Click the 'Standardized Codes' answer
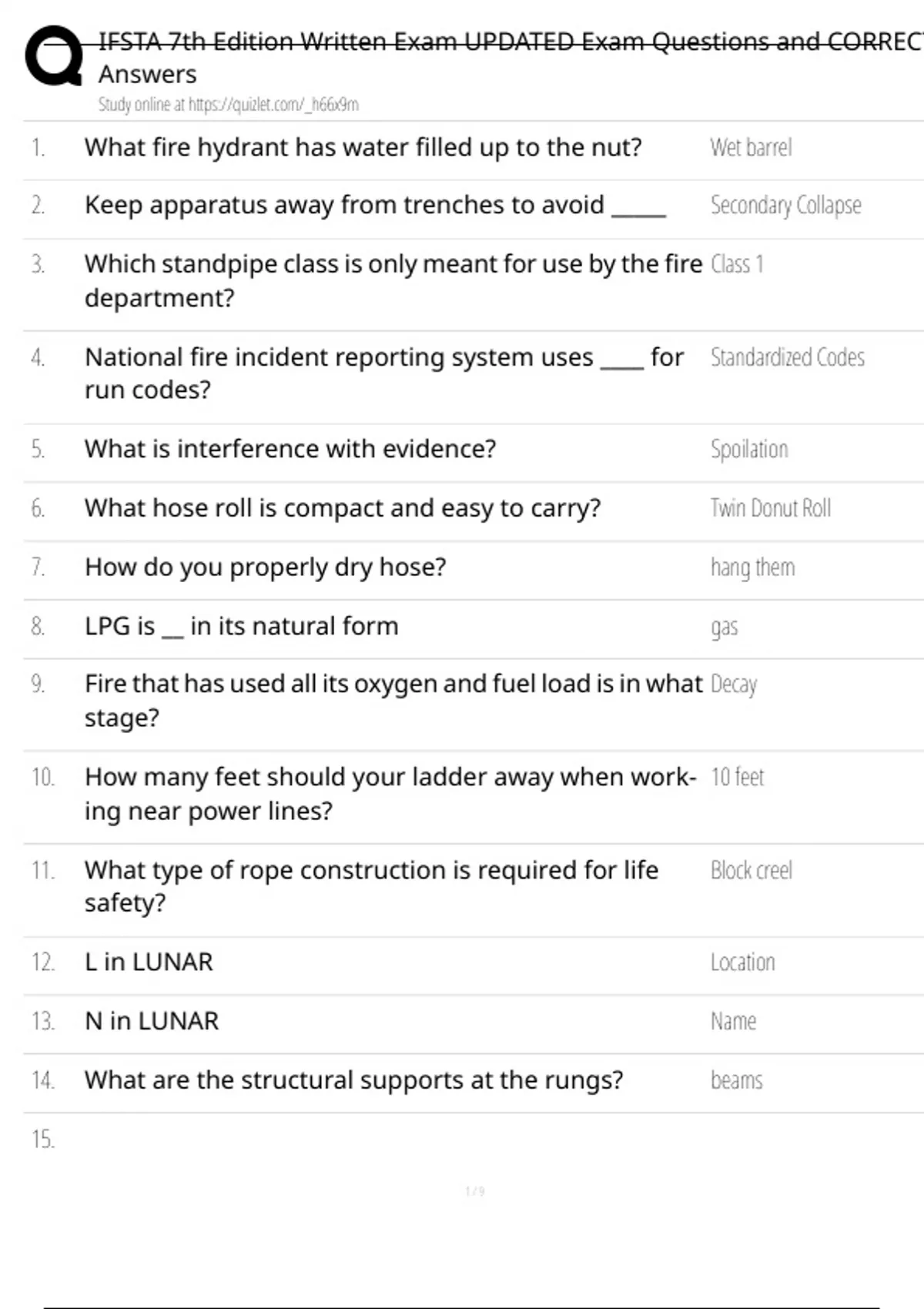This screenshot has width=924, height=1309. [787, 357]
